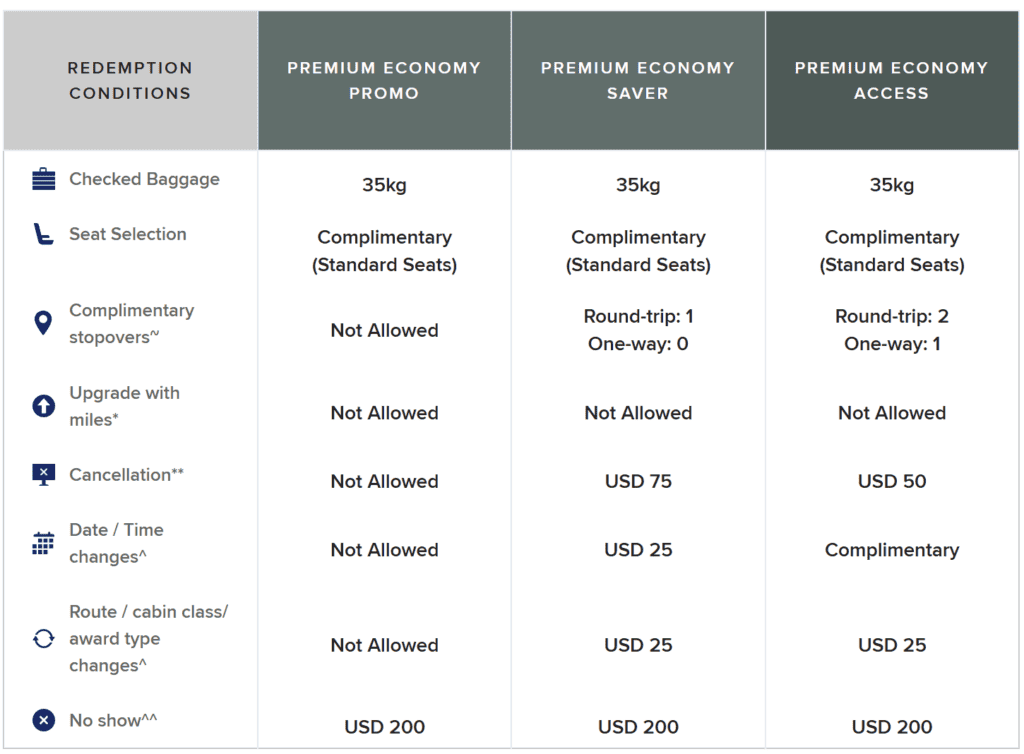Click the Complimentary stopovers location pin icon
This screenshot has height=754, width=1024.
pyautogui.click(x=43, y=323)
